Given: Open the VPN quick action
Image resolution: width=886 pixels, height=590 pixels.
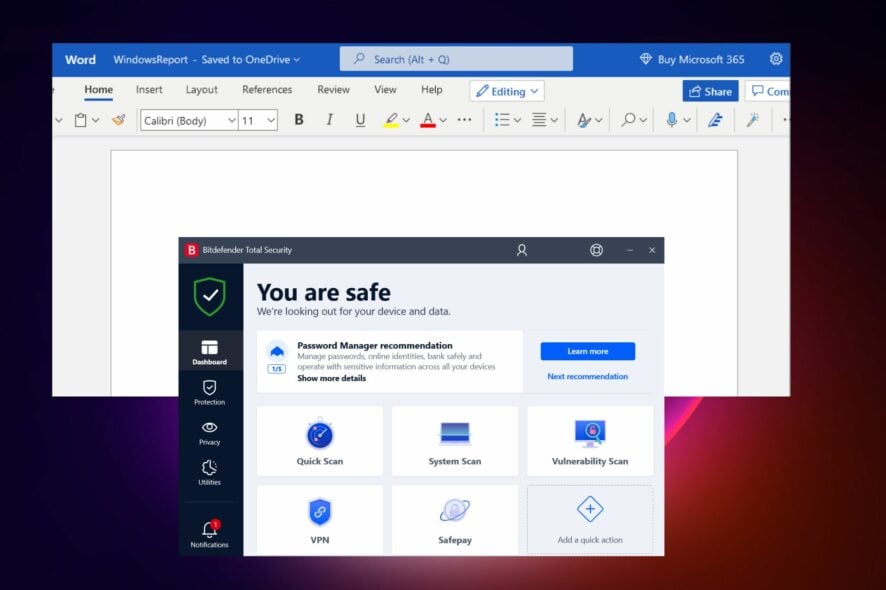Looking at the screenshot, I should [320, 520].
